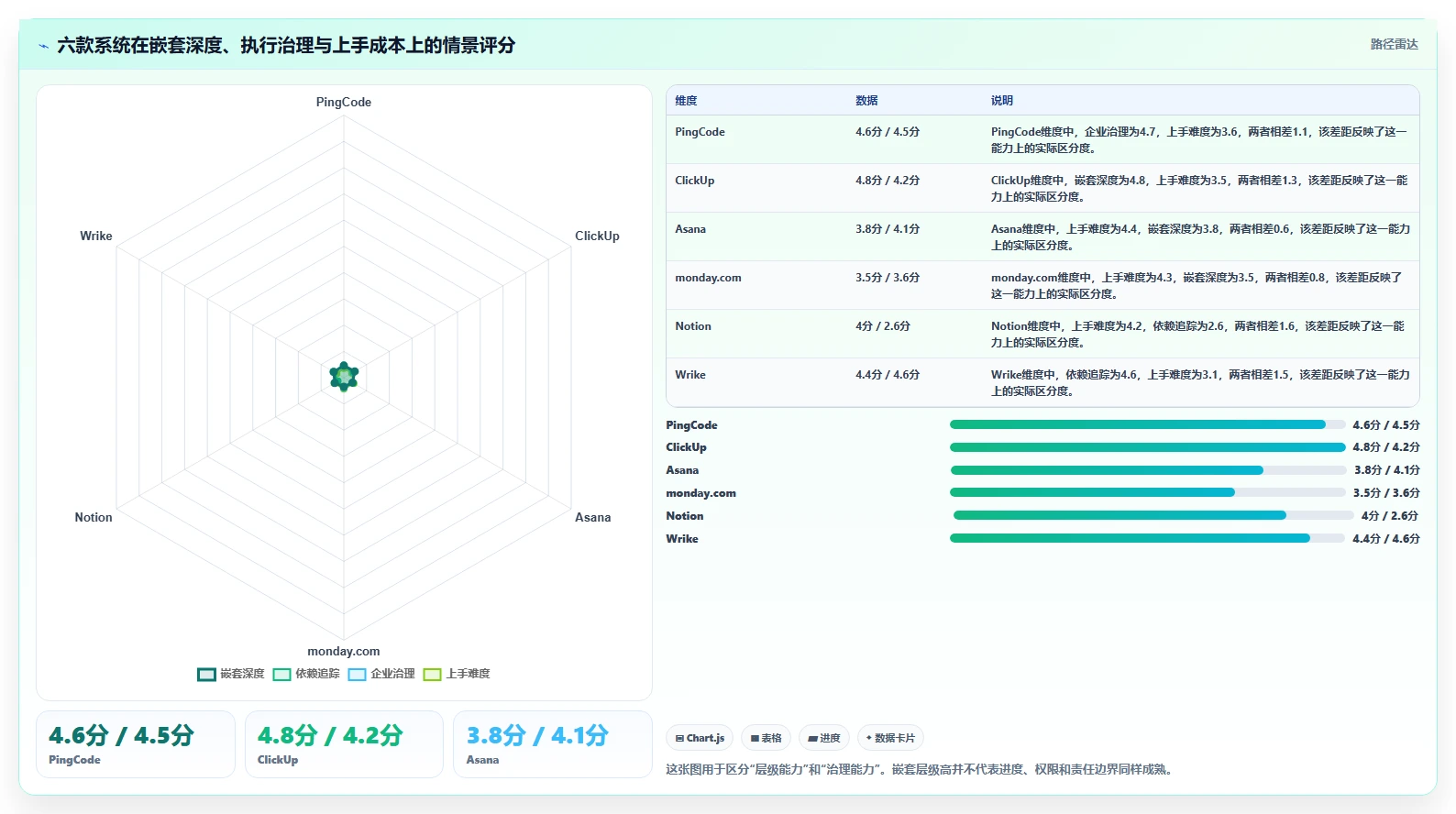Click the Asana axis label on the radar
Screen dimensions: 1456x814
point(593,517)
